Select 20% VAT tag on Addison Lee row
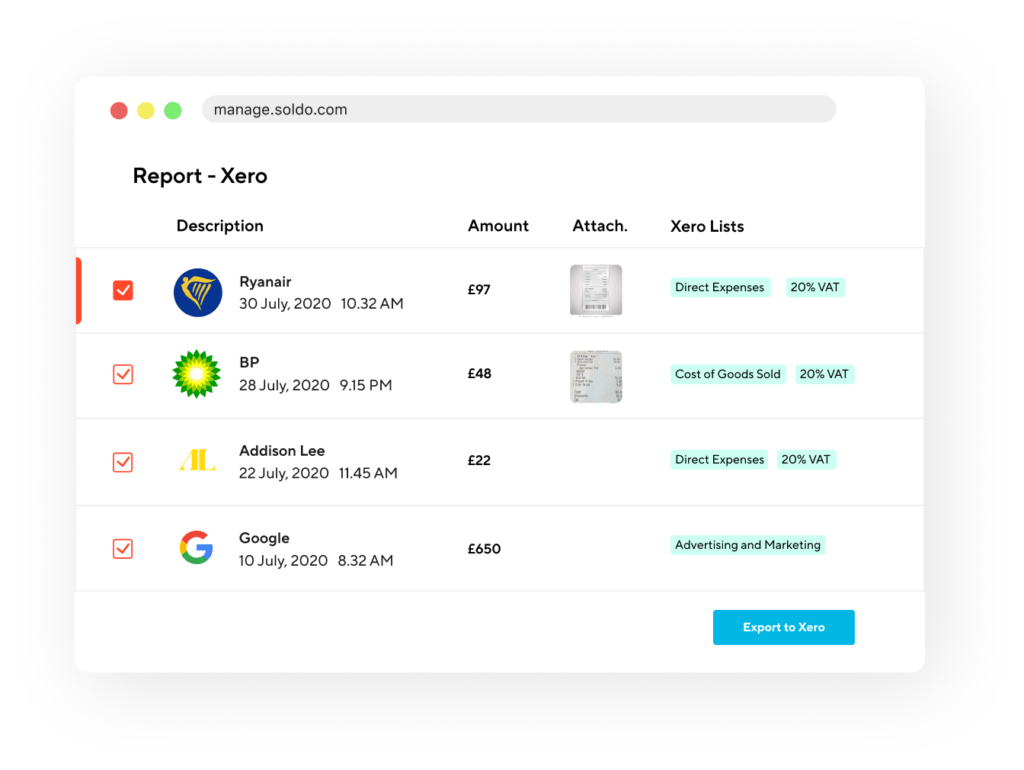 [x=806, y=460]
